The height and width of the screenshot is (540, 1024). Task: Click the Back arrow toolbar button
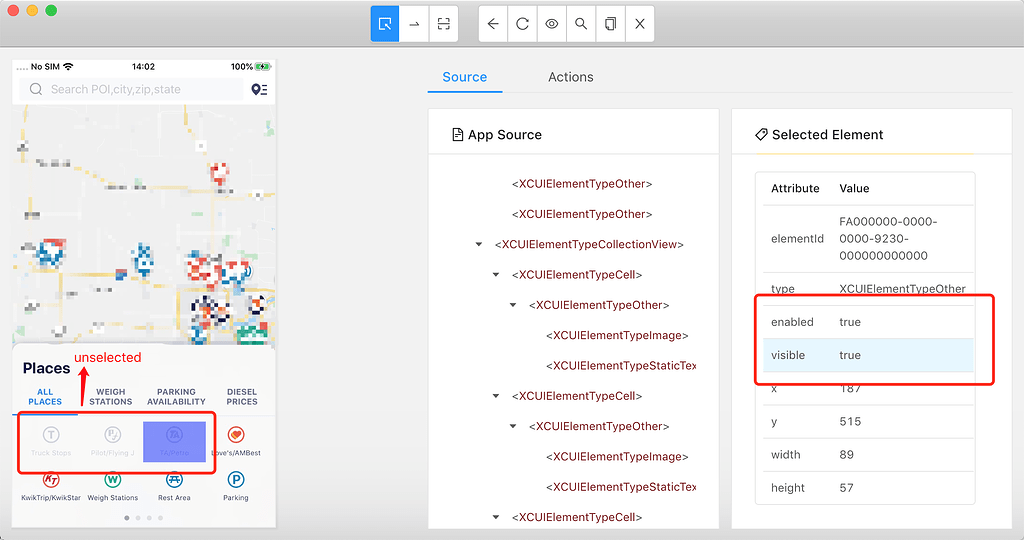[x=493, y=24]
